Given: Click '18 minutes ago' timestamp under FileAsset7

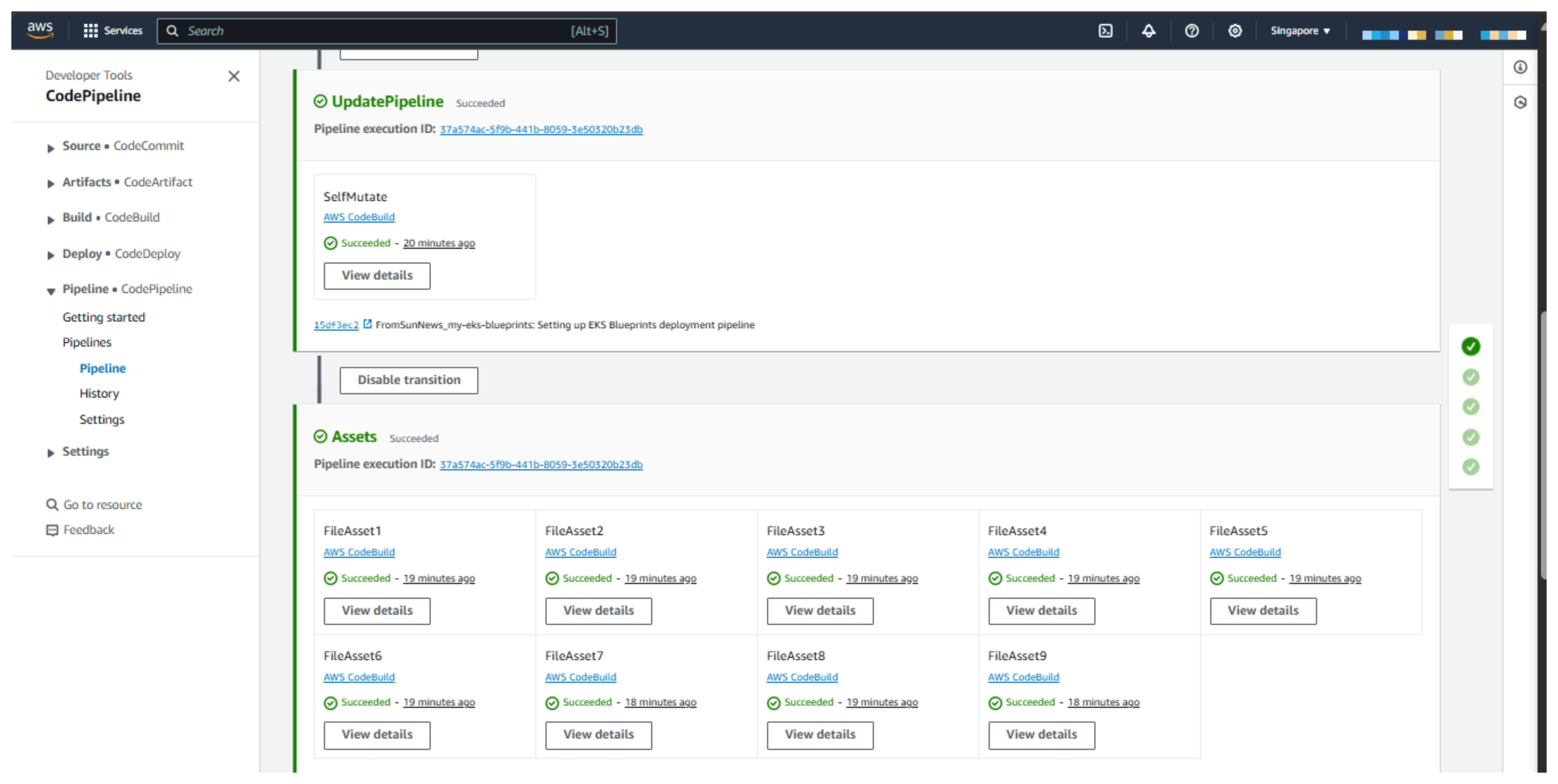Looking at the screenshot, I should coord(661,702).
